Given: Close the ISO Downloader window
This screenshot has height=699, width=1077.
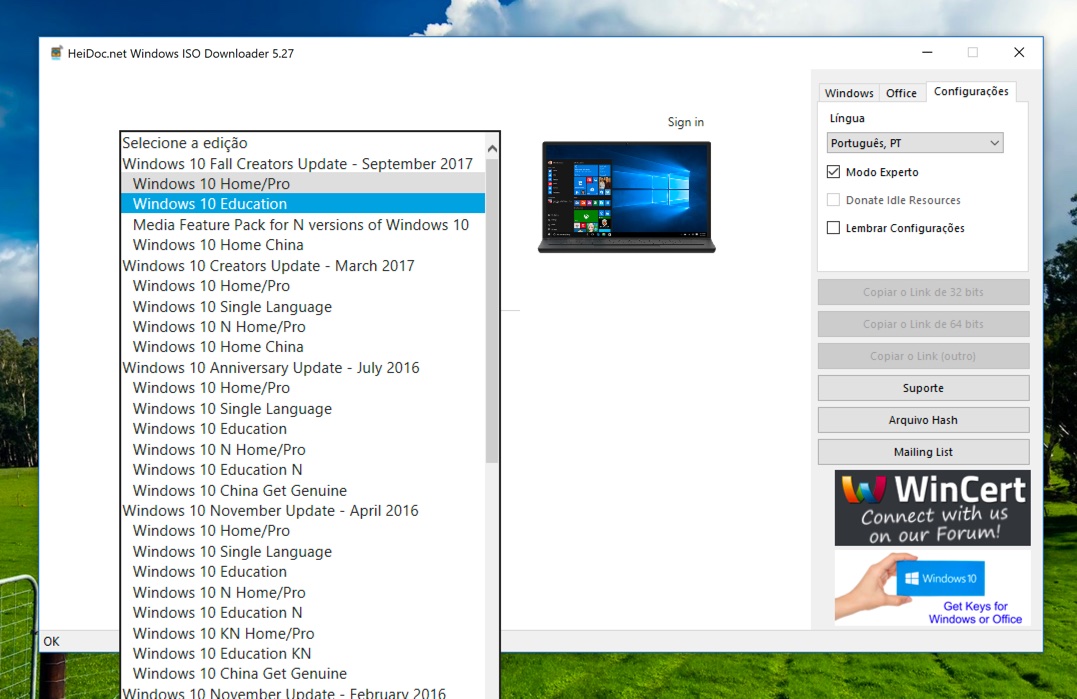Looking at the screenshot, I should point(1018,53).
